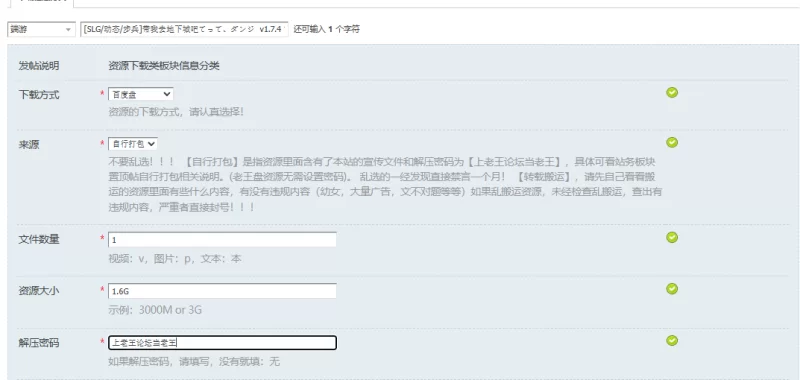The height and width of the screenshot is (380, 800).
Task: Click the example text 示例：3000M or 3G
Action: pos(155,310)
